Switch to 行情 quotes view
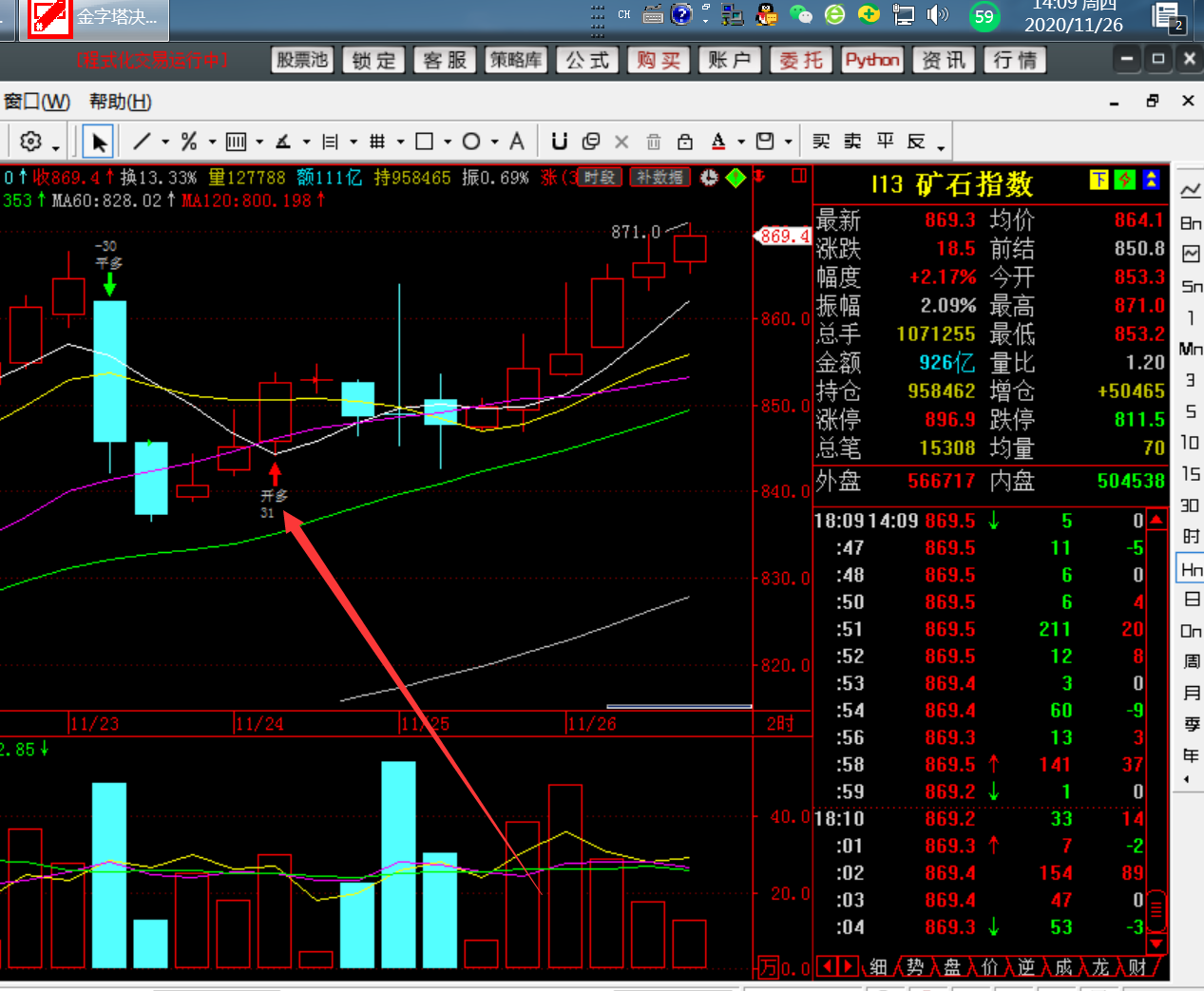 (x=1015, y=60)
